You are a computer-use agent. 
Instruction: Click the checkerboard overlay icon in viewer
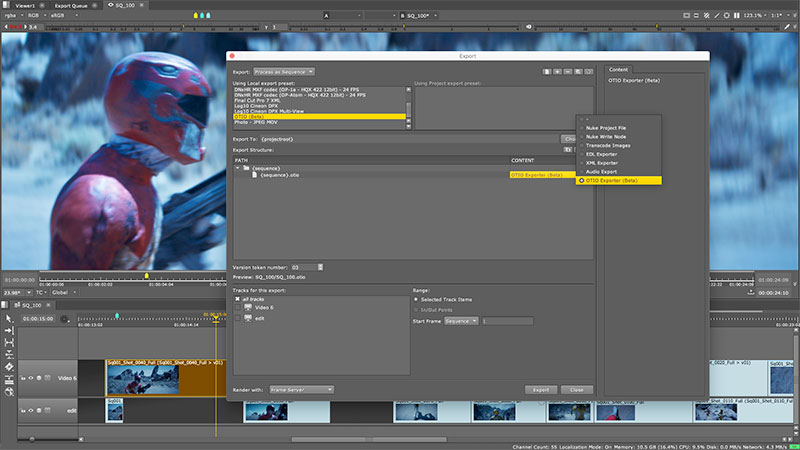pos(707,15)
